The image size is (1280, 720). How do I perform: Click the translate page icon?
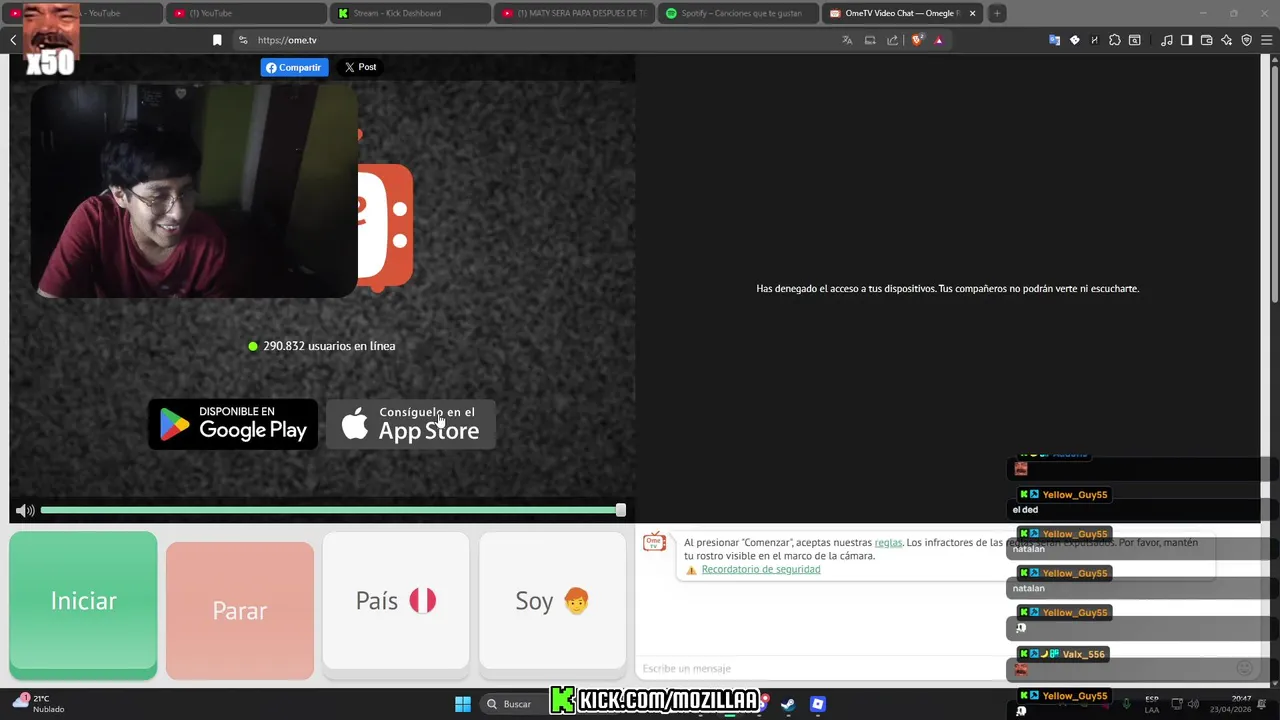847,40
